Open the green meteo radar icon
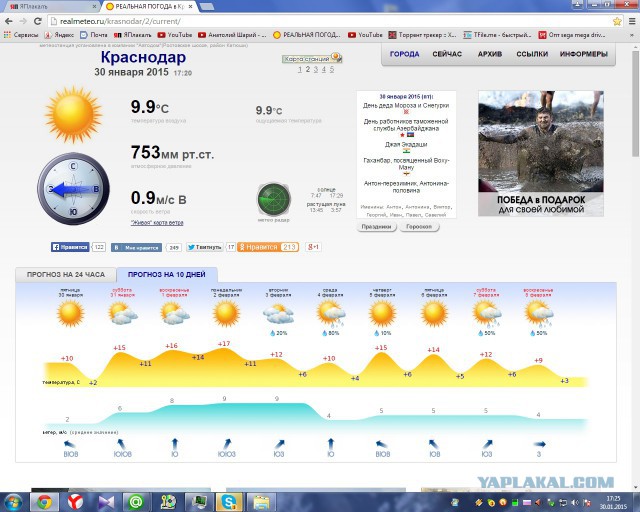640x512 pixels. pos(272,197)
